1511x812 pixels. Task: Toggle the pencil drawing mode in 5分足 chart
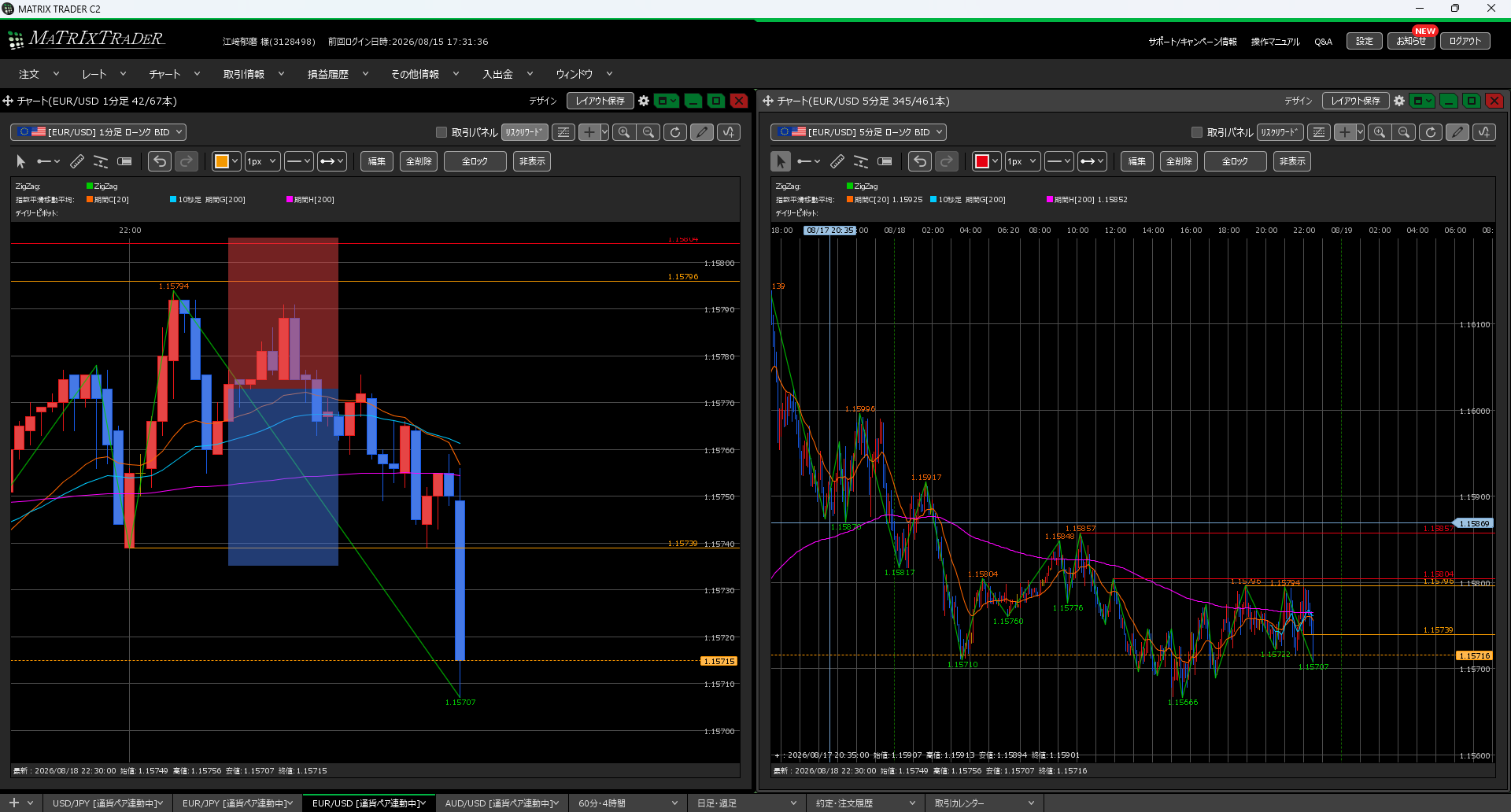click(x=1457, y=132)
